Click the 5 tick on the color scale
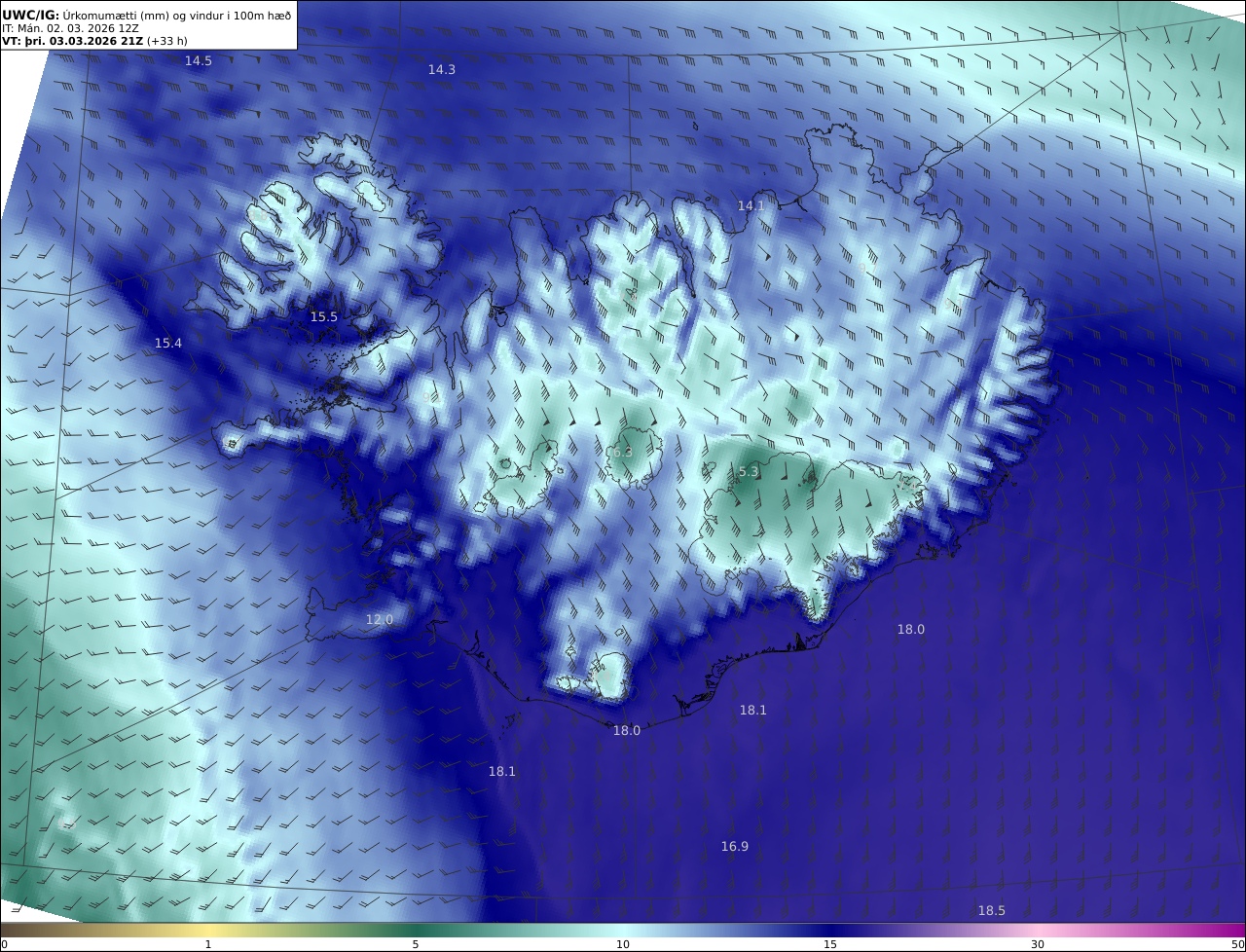 coord(416,944)
